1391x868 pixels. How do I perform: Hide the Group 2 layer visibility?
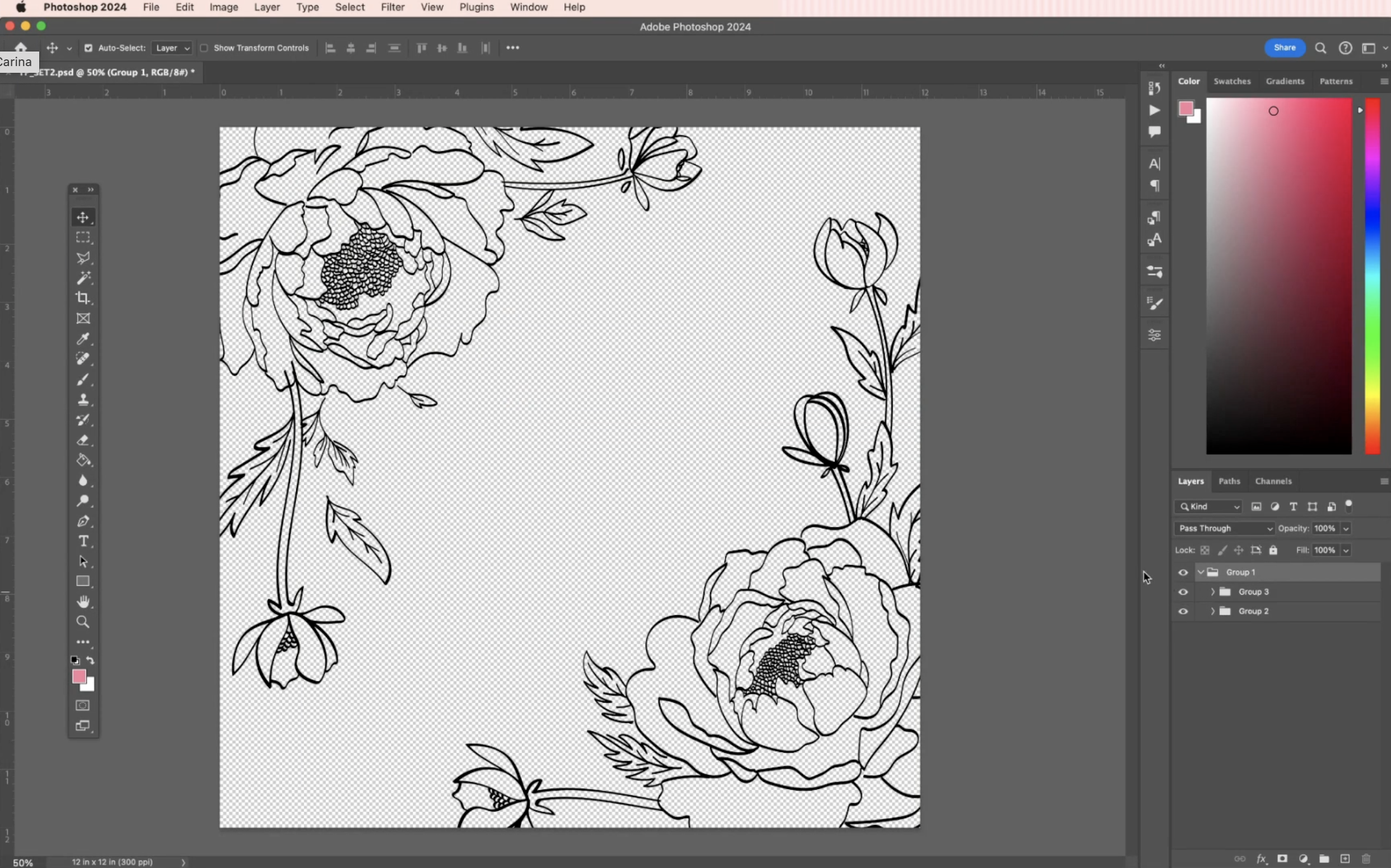(1183, 612)
